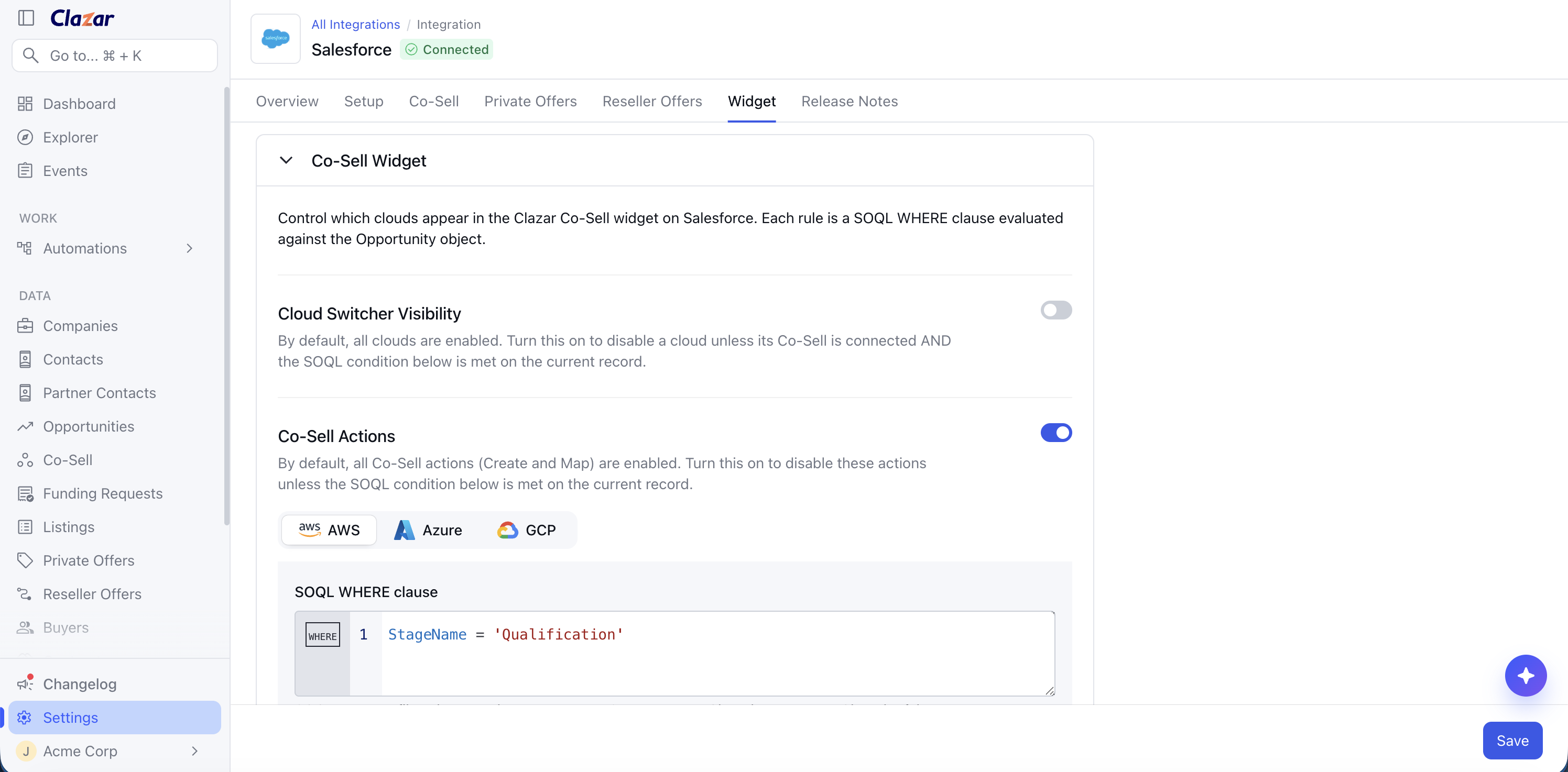Image resolution: width=1568 pixels, height=772 pixels.
Task: Click the 'DATA' section header
Action: pyautogui.click(x=35, y=296)
